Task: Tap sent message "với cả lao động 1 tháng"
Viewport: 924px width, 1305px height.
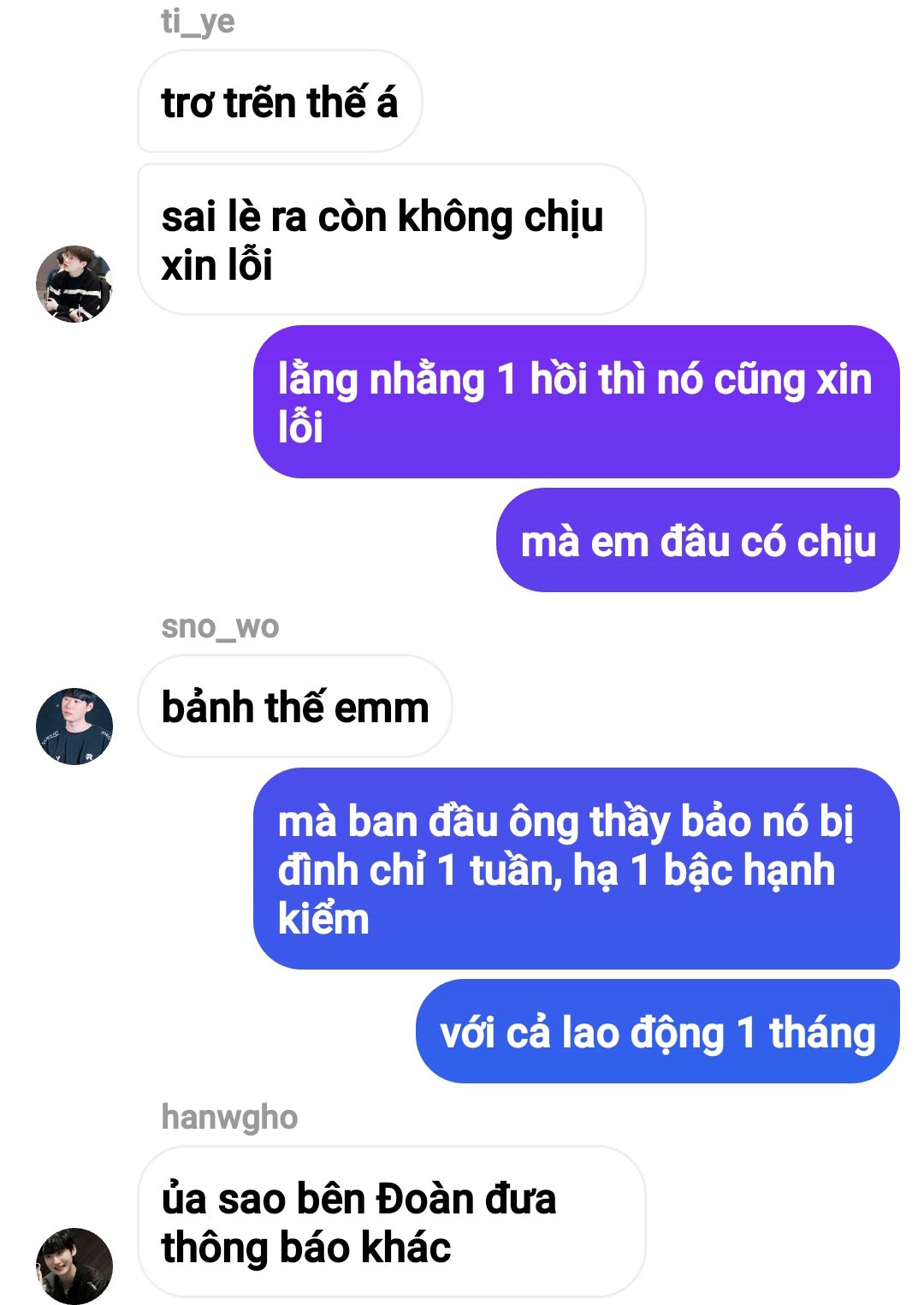Action: [x=658, y=1032]
